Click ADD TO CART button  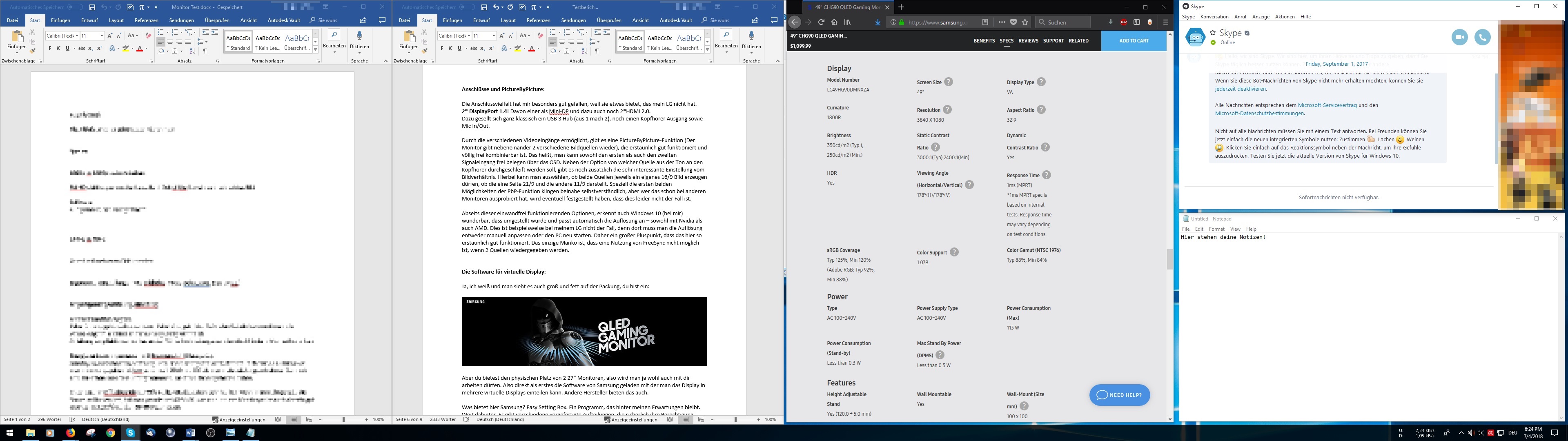1134,41
